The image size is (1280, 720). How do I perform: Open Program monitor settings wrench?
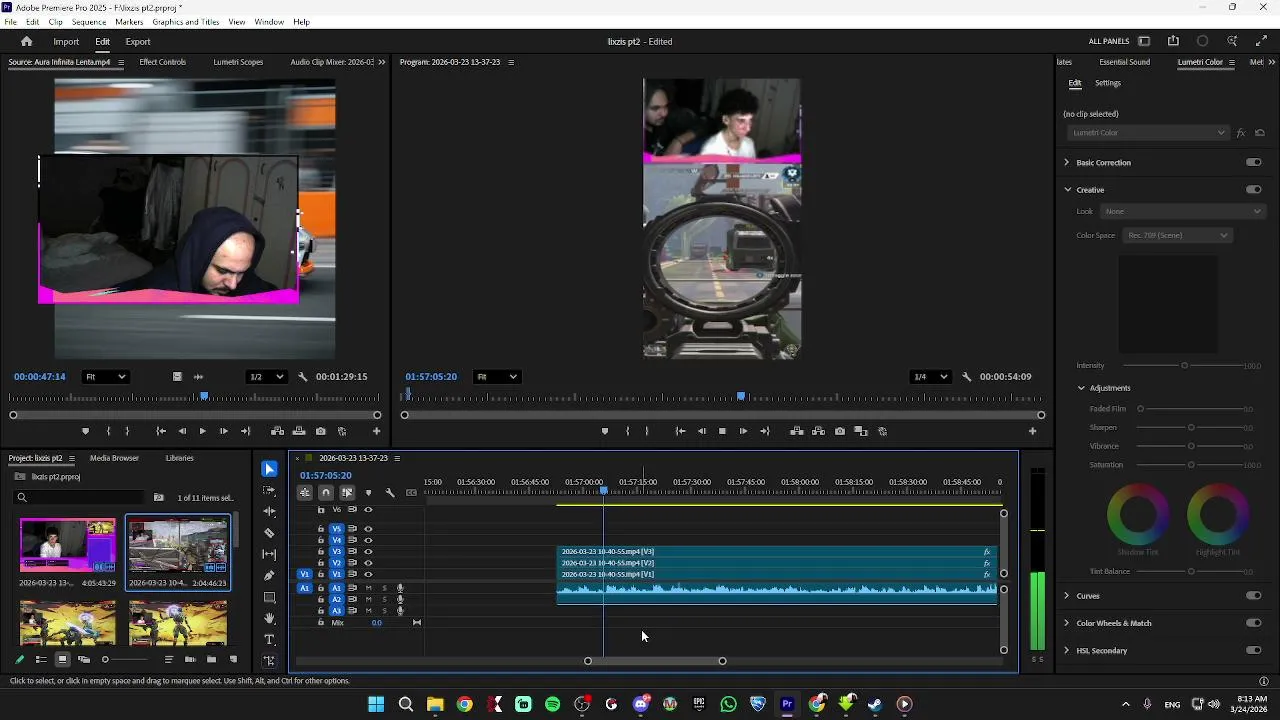click(966, 377)
